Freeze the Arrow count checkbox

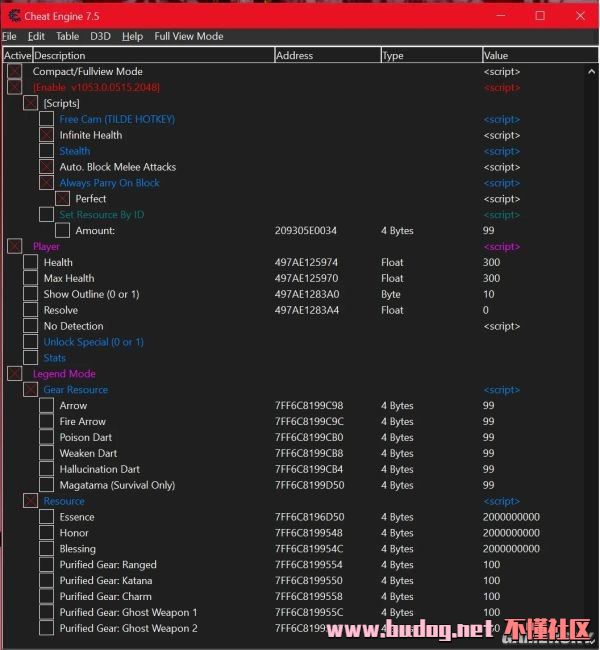coord(46,405)
